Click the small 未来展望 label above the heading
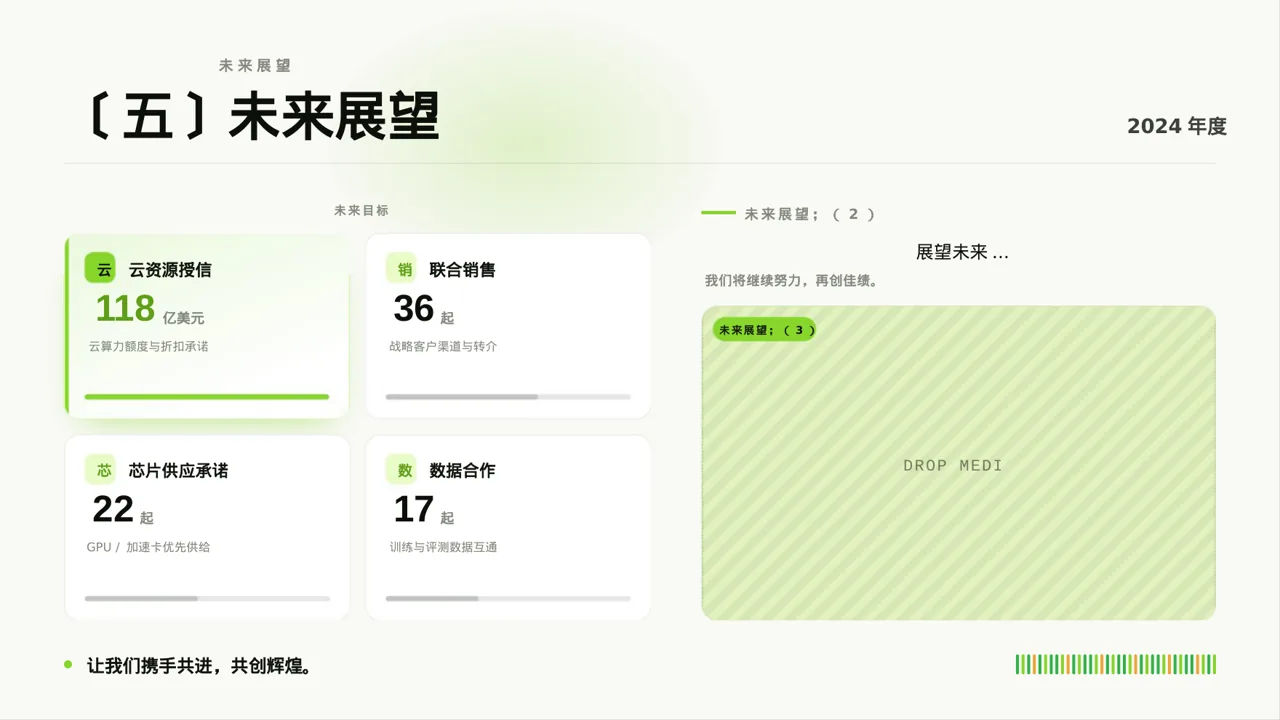This screenshot has height=720, width=1280. tap(255, 66)
